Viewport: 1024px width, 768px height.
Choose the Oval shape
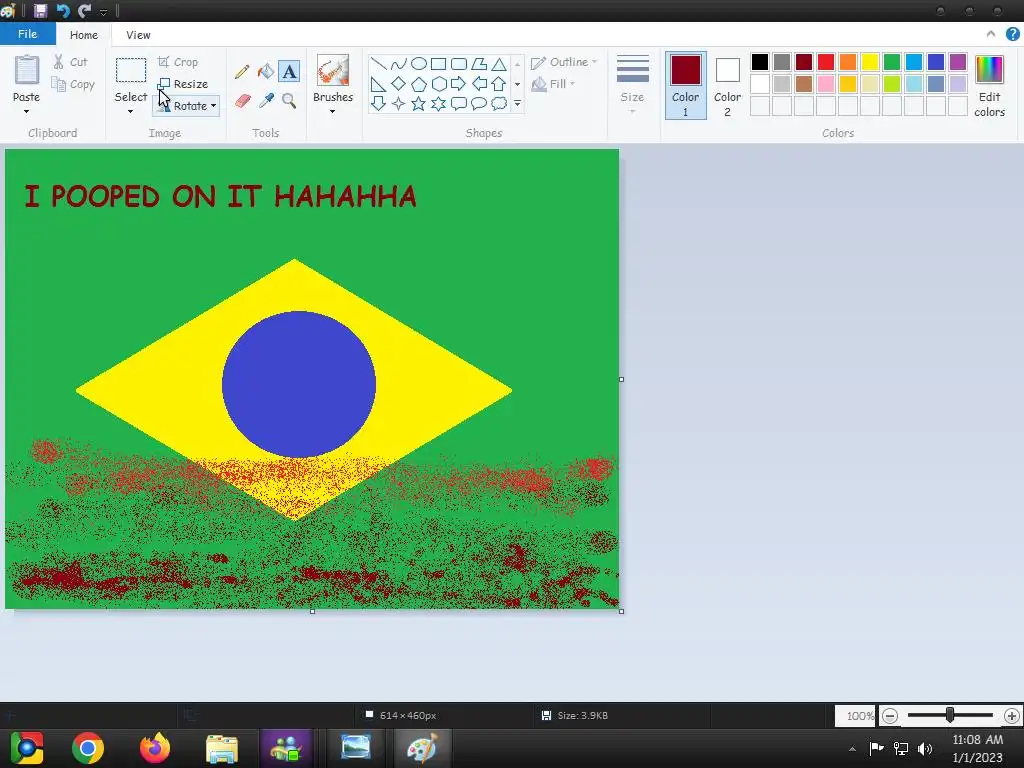[x=419, y=64]
